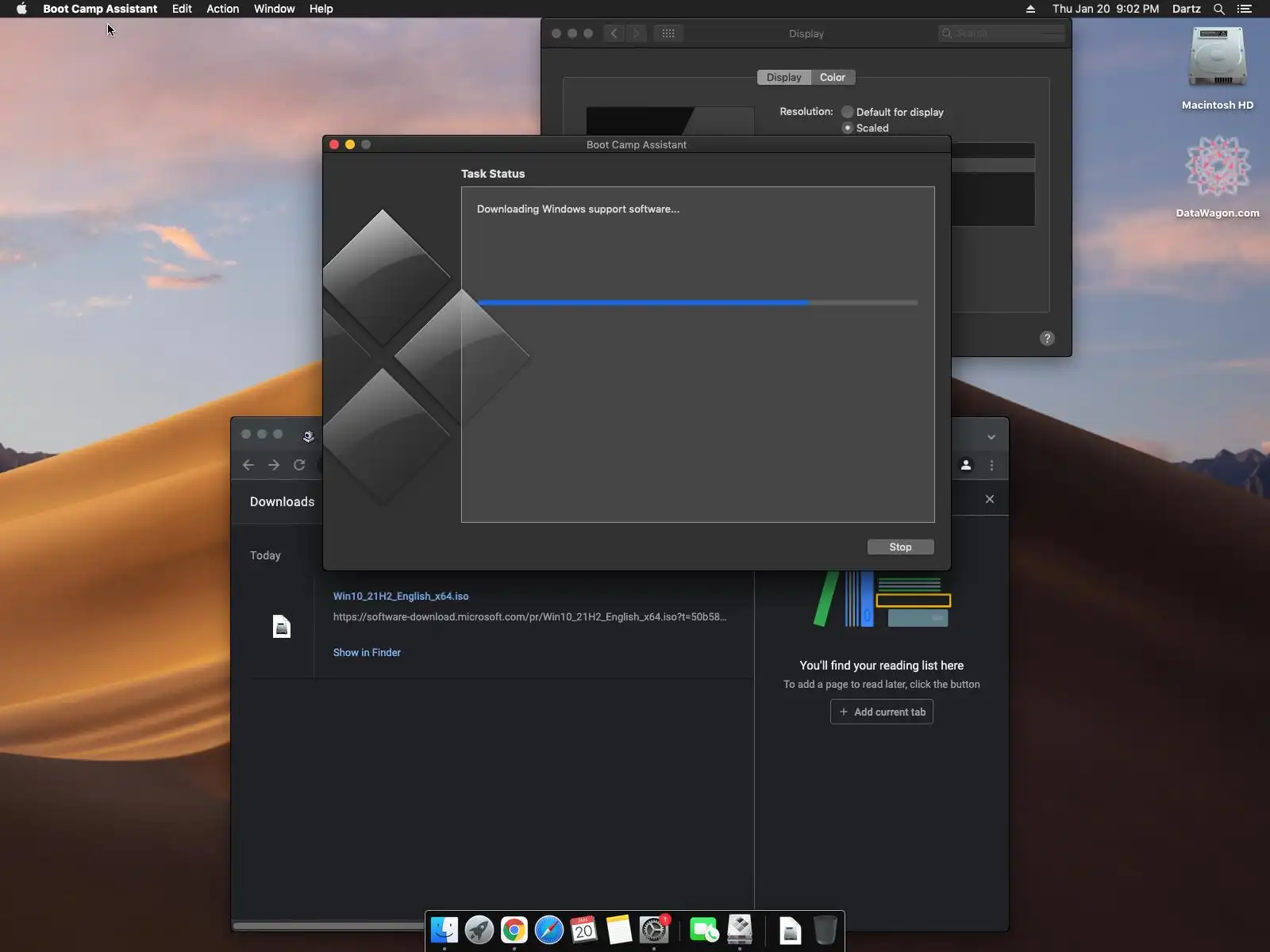
Task: Click the Chrome tab favicon icon
Action: tap(309, 436)
